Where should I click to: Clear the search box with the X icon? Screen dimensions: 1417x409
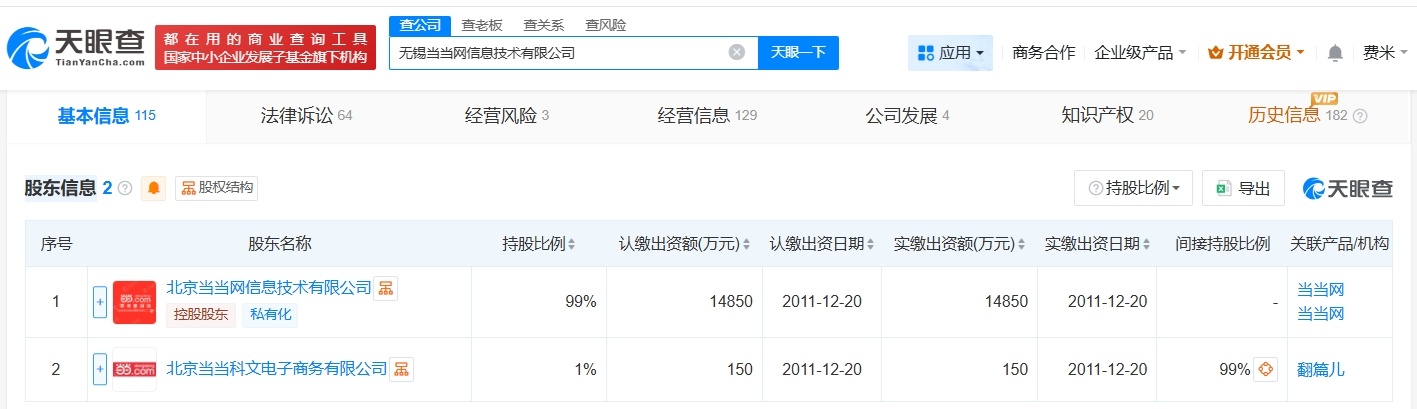click(x=737, y=52)
